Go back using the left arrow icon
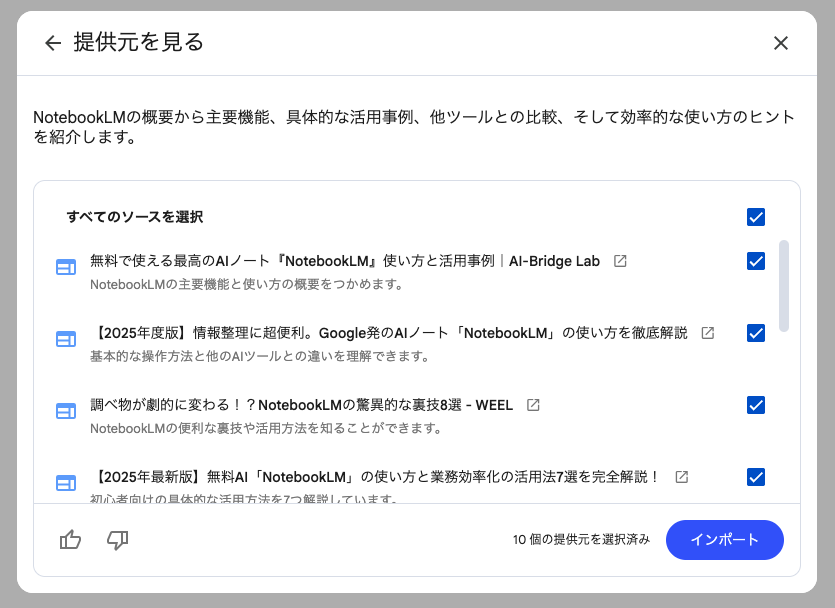 tap(53, 43)
